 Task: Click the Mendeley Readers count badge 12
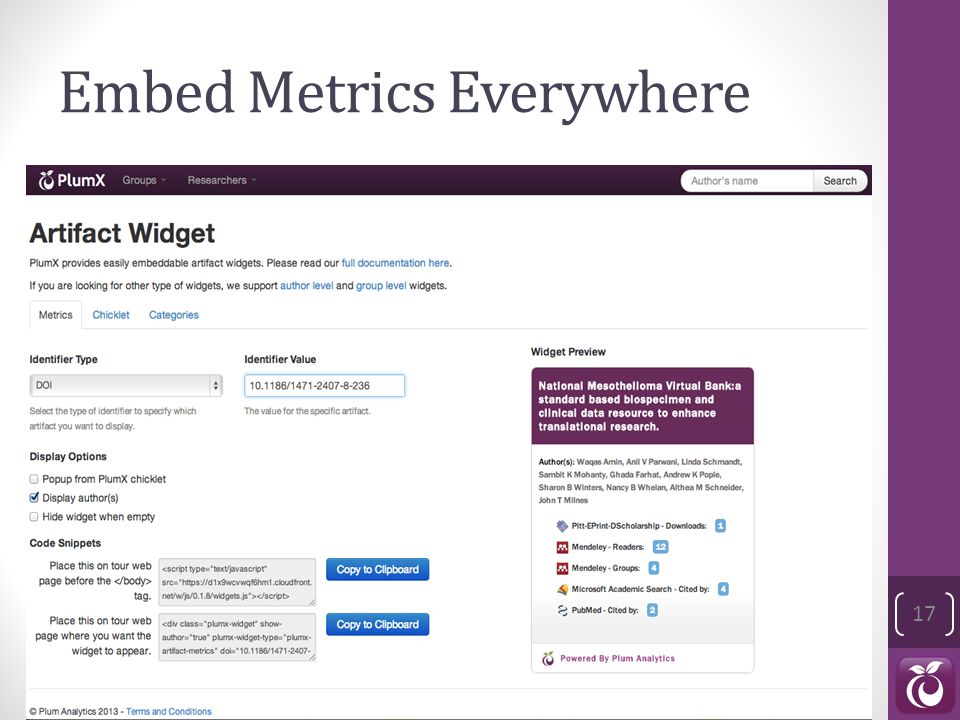pos(660,547)
